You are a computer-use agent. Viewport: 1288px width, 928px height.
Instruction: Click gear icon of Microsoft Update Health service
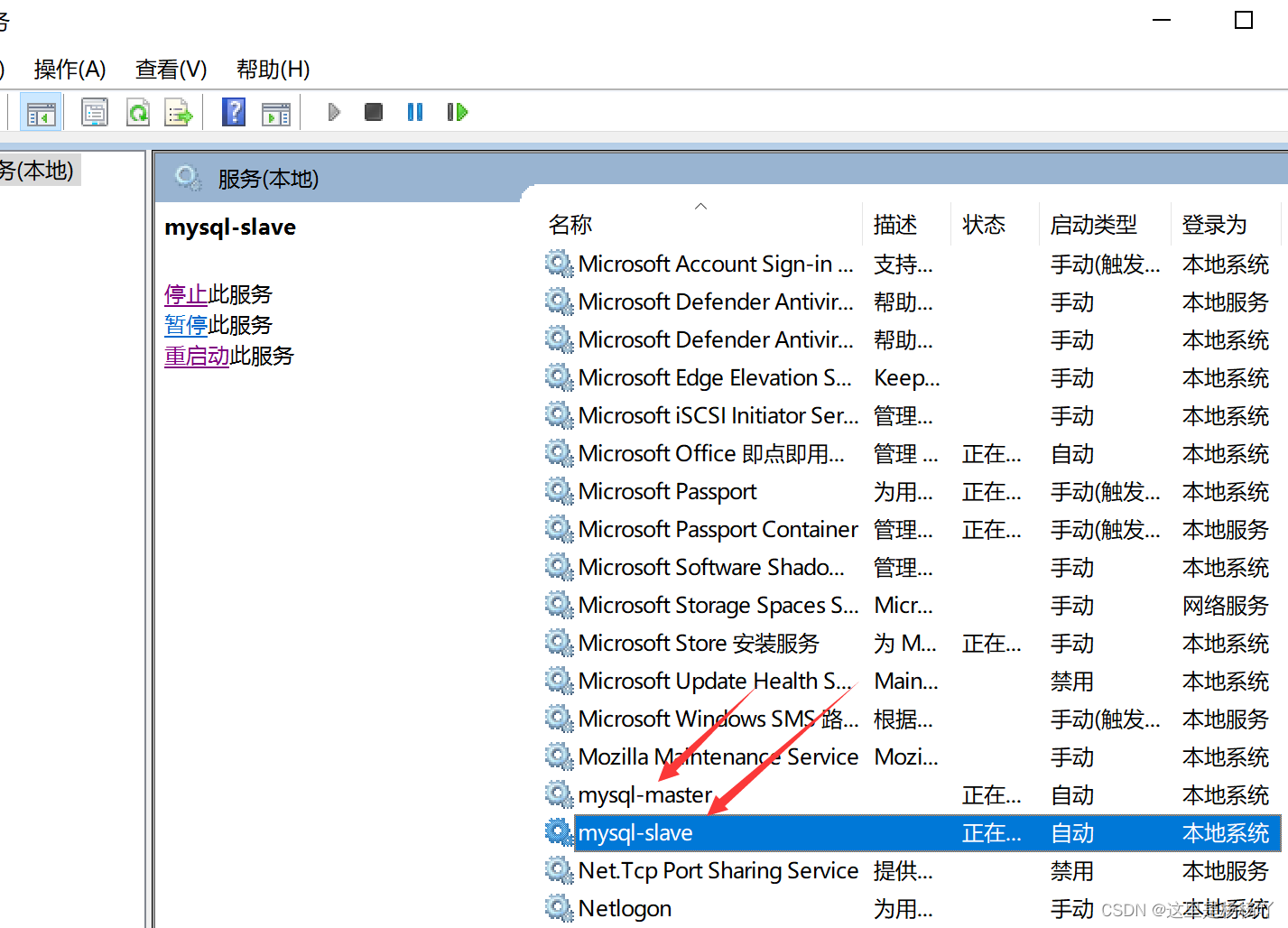559,681
